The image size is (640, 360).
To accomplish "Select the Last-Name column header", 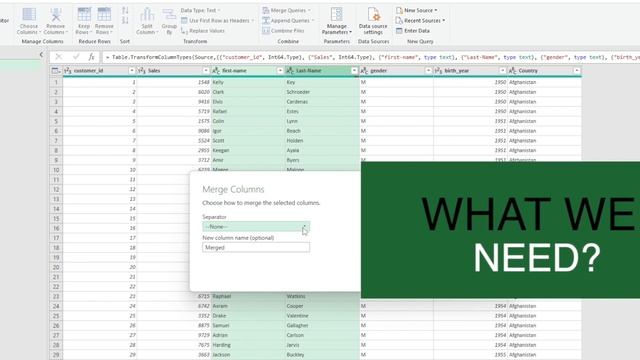I will click(322, 71).
